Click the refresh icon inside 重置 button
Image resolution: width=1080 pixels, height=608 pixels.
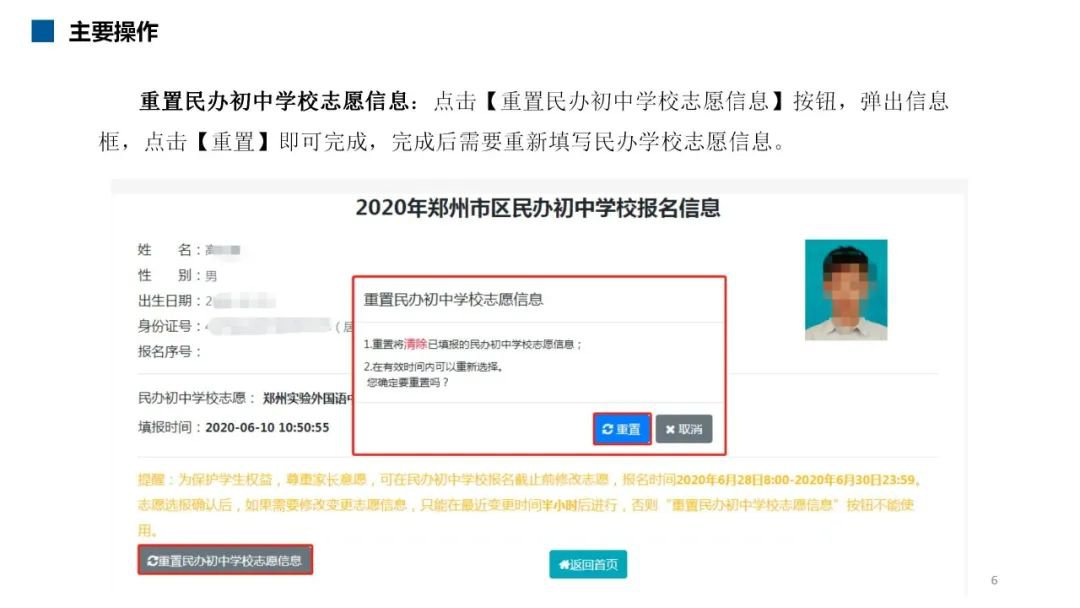click(607, 429)
